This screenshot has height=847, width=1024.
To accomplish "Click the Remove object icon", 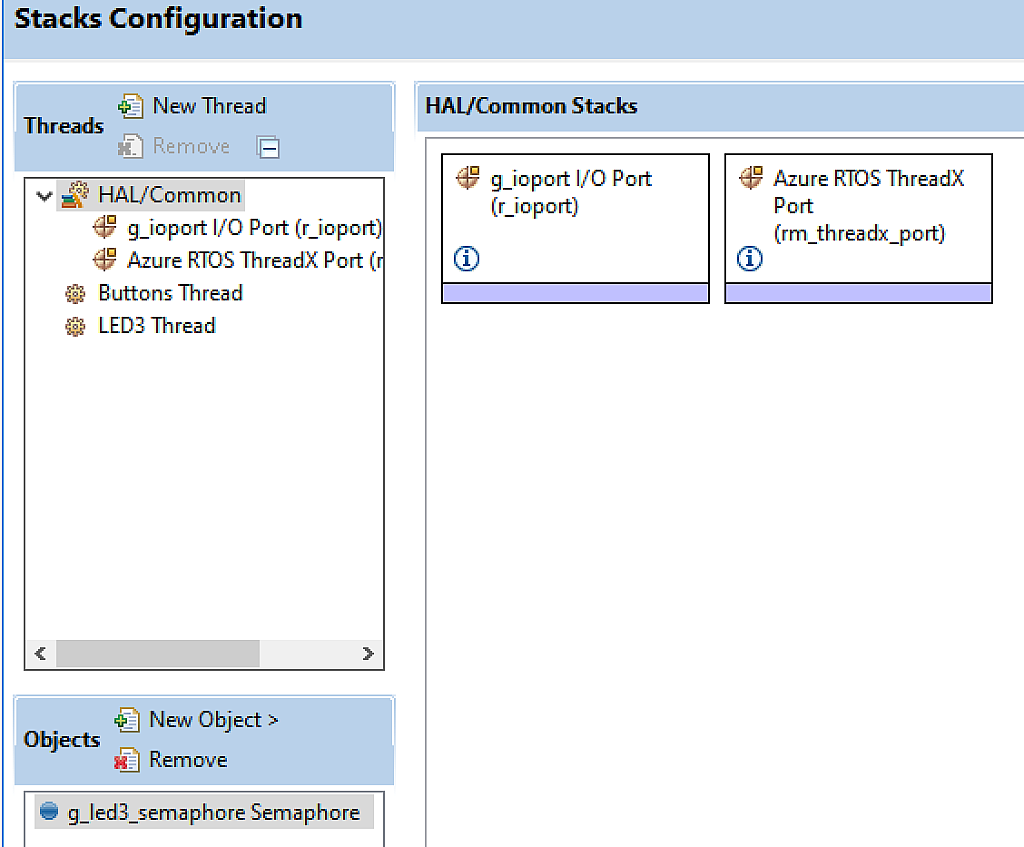I will [x=127, y=759].
